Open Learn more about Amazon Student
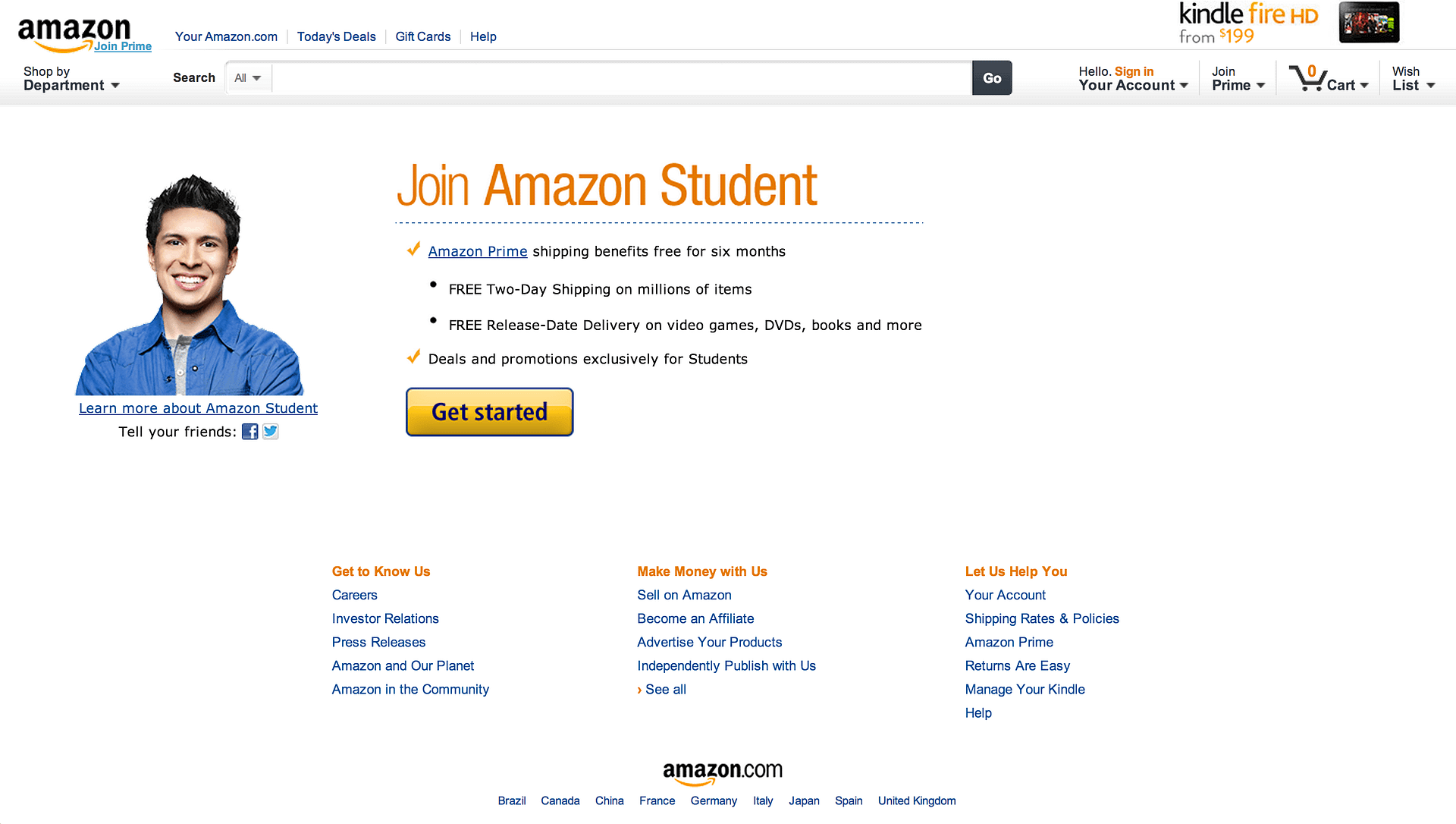The width and height of the screenshot is (1456, 824). (x=198, y=408)
